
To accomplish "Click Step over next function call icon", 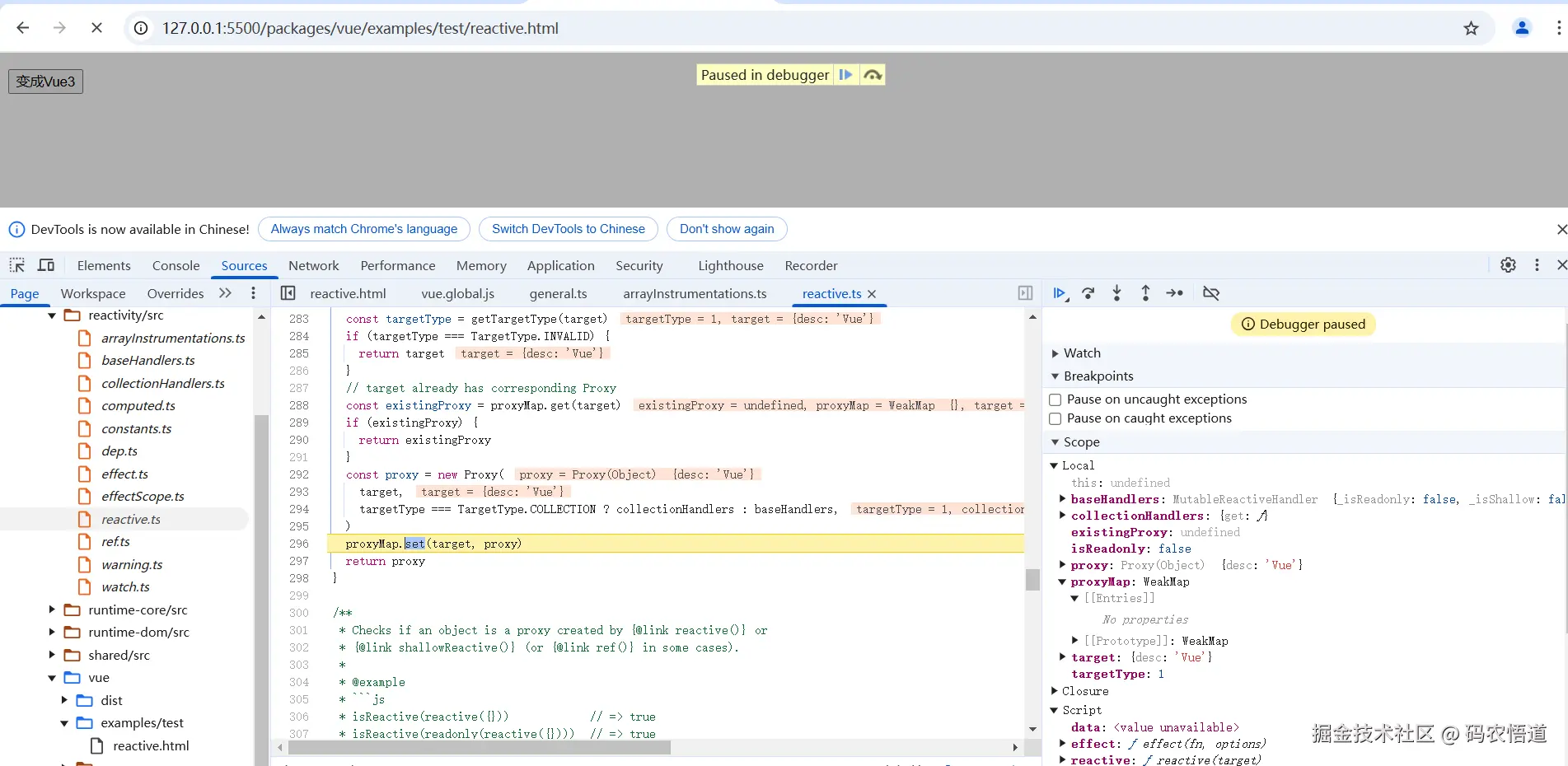I will 1088,293.
